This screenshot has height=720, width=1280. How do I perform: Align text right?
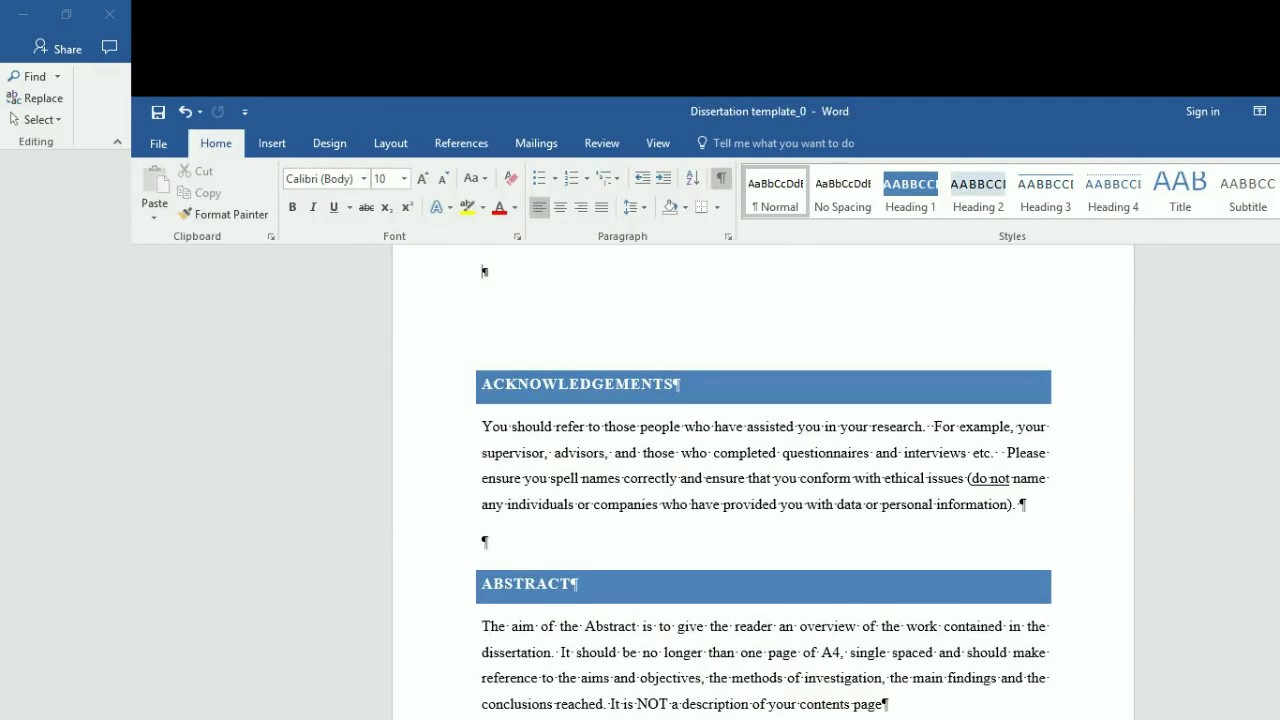581,207
